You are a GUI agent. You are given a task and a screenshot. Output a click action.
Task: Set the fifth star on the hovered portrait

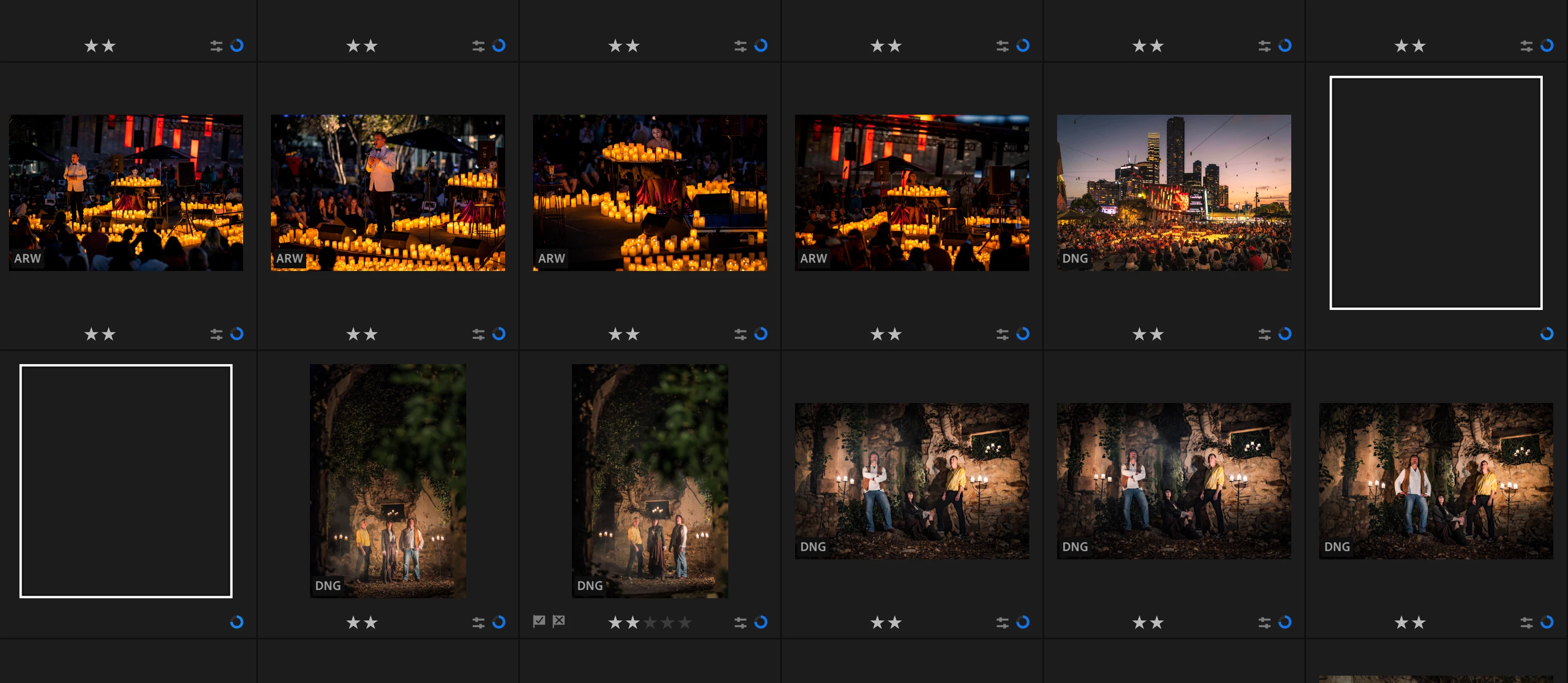point(685,622)
